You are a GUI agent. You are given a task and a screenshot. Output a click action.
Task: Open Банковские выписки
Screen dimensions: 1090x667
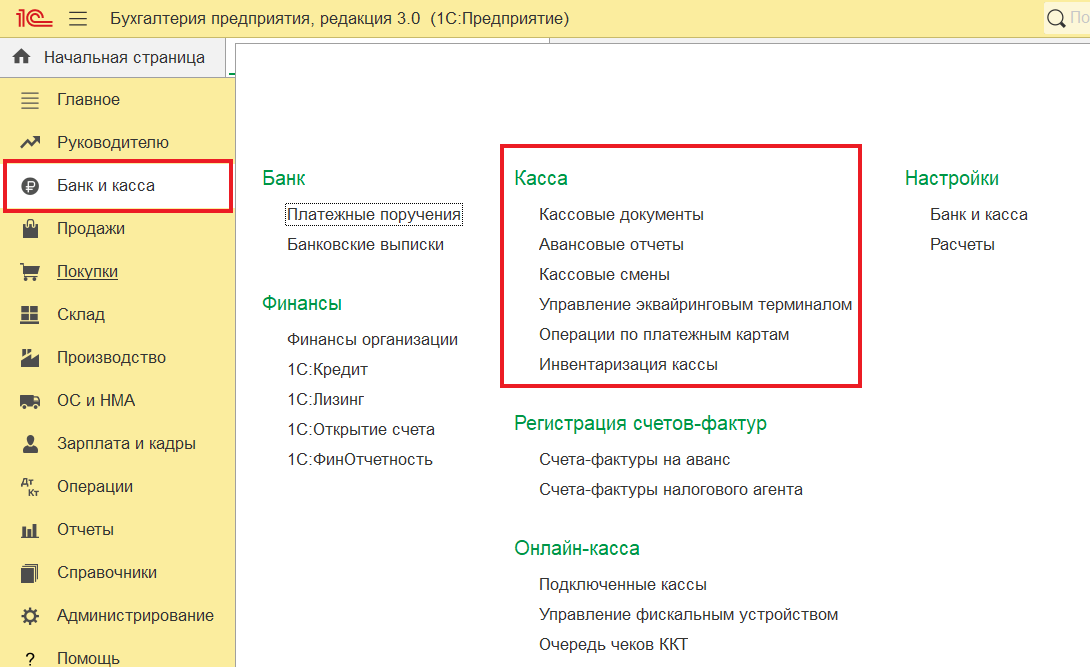click(366, 245)
